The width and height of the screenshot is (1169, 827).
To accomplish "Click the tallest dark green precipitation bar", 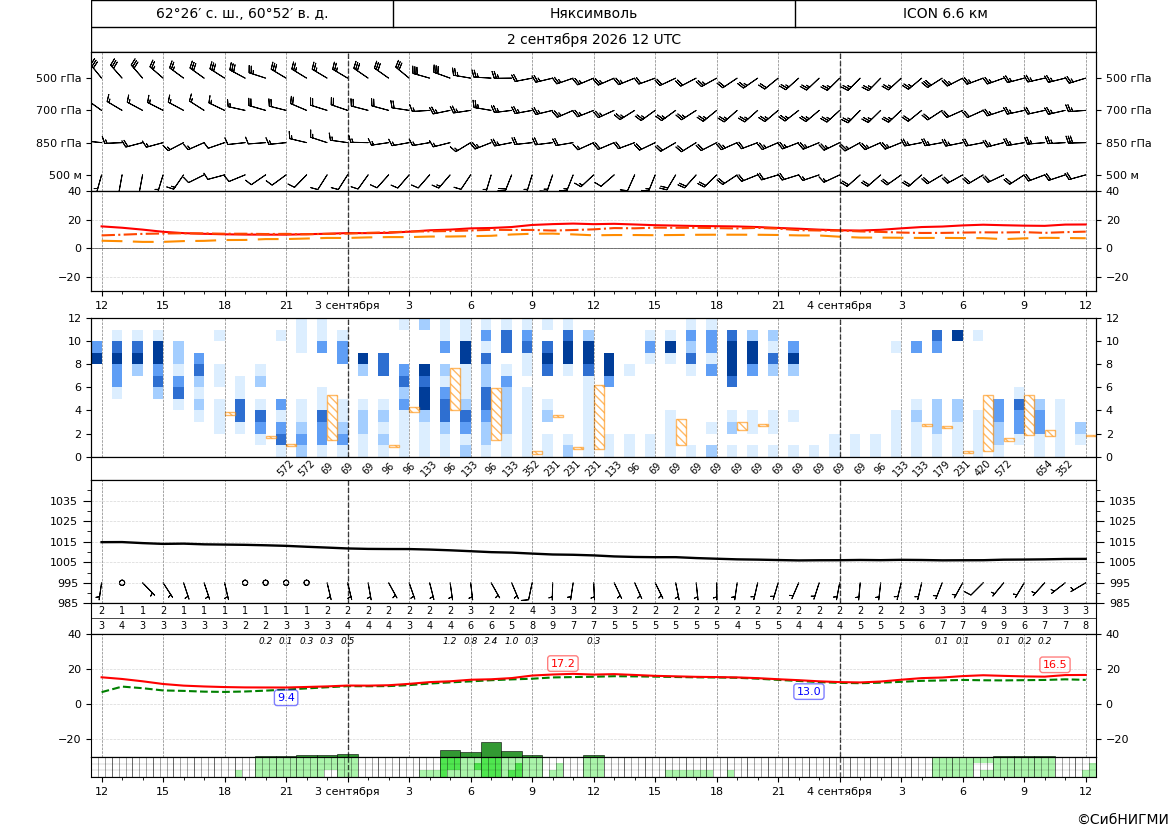I will coord(491,749).
